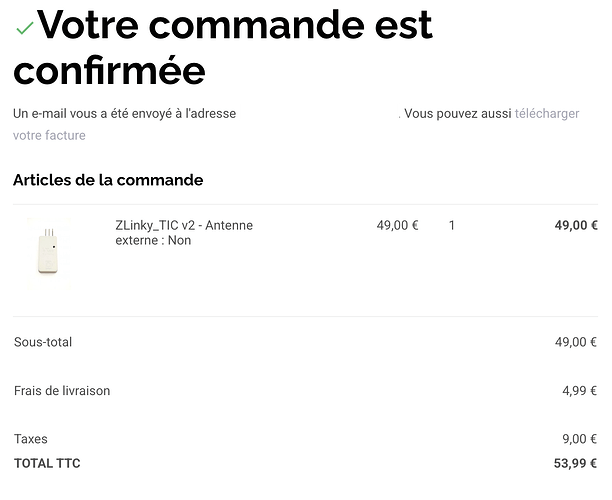Screen dimensions: 612x500
Task: Select the "Votre commande est confirmée" heading
Action: click(222, 48)
